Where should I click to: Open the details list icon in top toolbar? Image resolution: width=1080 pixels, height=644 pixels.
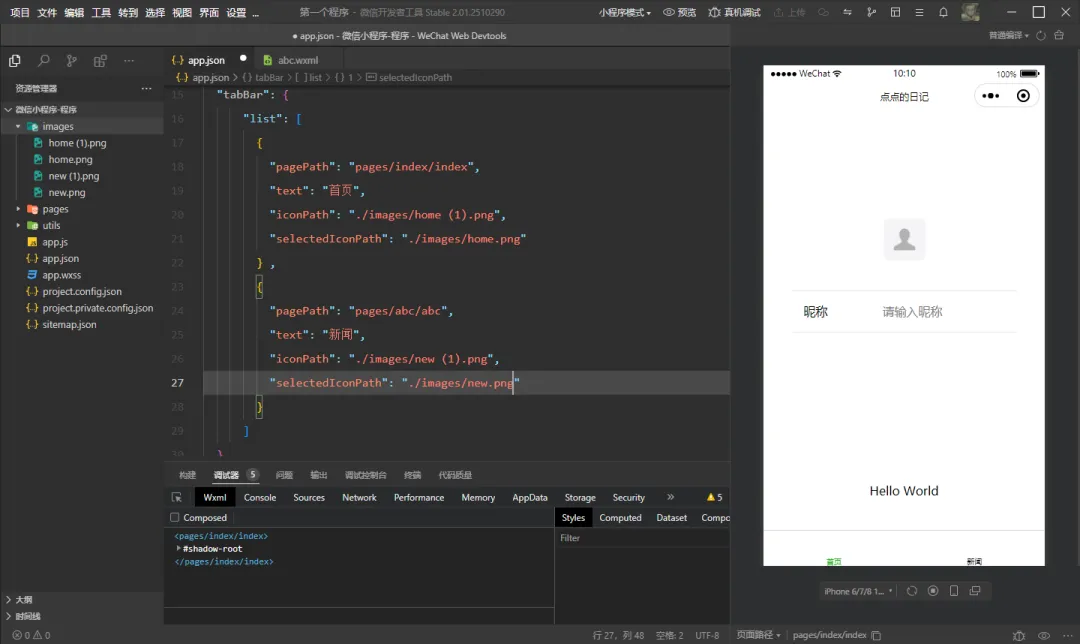tap(920, 12)
